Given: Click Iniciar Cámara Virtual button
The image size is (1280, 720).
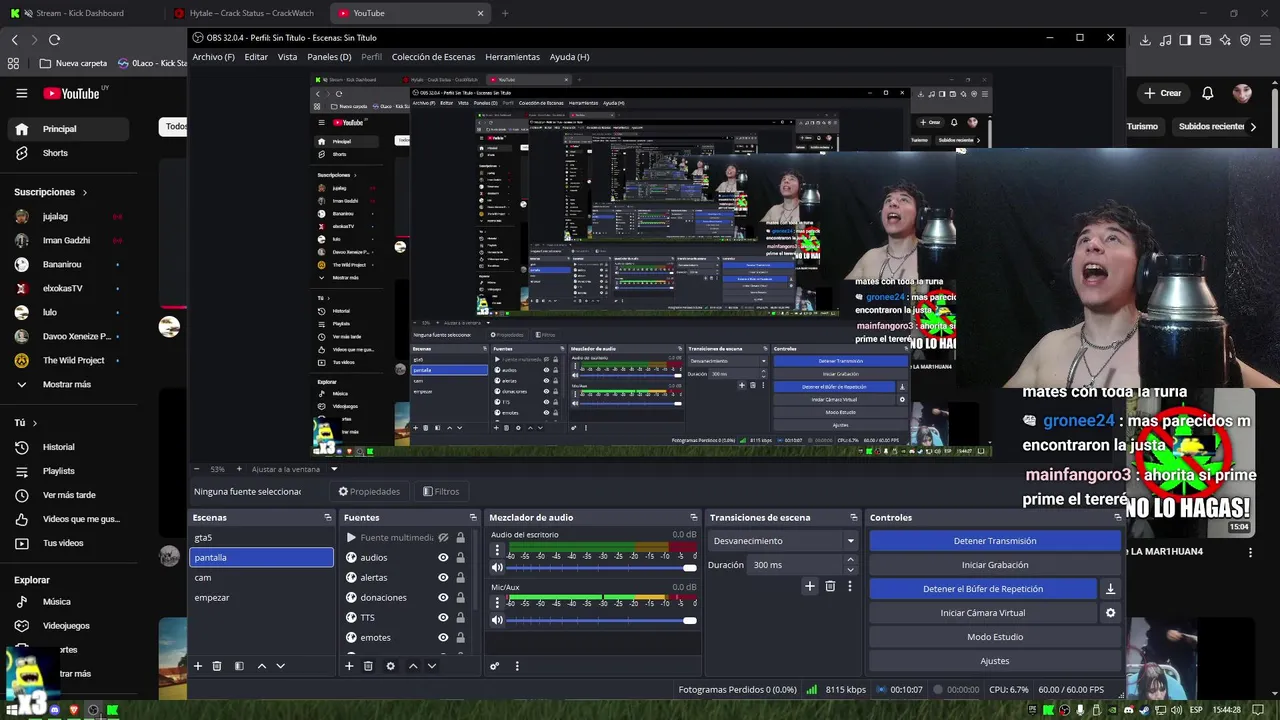Looking at the screenshot, I should pyautogui.click(x=983, y=613).
